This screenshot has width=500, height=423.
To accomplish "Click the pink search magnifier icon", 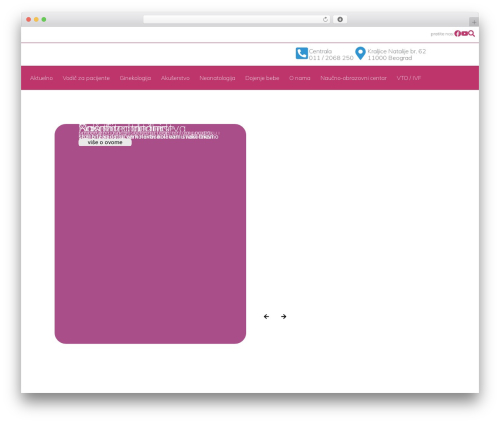I will pos(471,33).
